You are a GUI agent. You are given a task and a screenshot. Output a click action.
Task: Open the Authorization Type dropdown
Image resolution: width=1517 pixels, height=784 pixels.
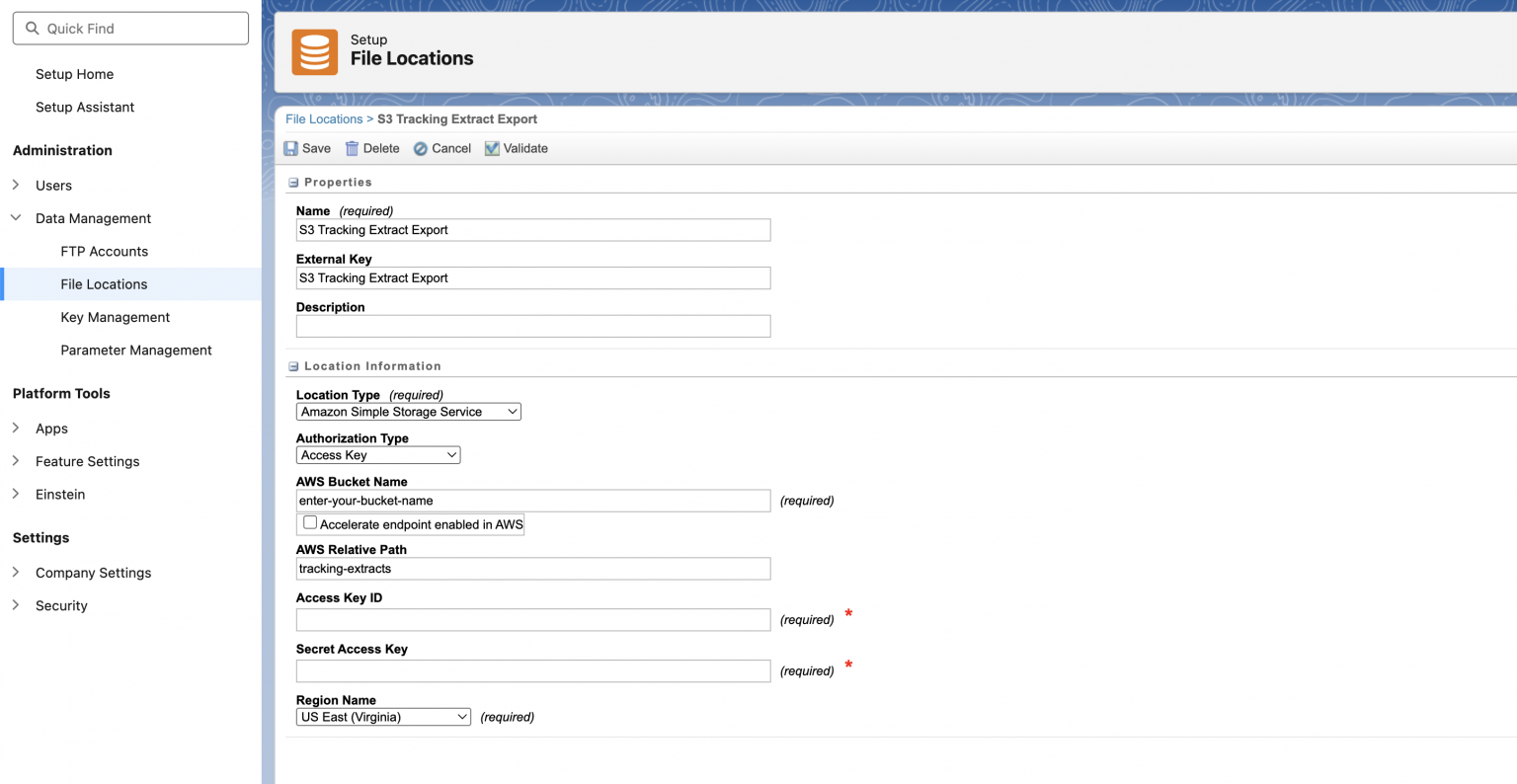[x=378, y=455]
